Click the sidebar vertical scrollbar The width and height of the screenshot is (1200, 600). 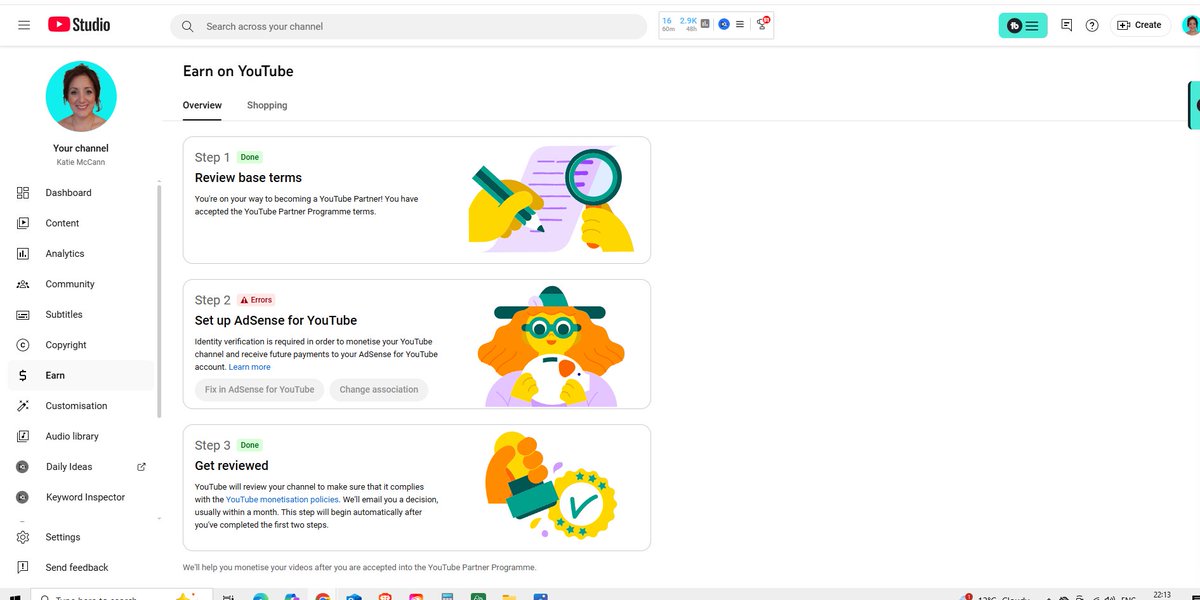pos(159,300)
